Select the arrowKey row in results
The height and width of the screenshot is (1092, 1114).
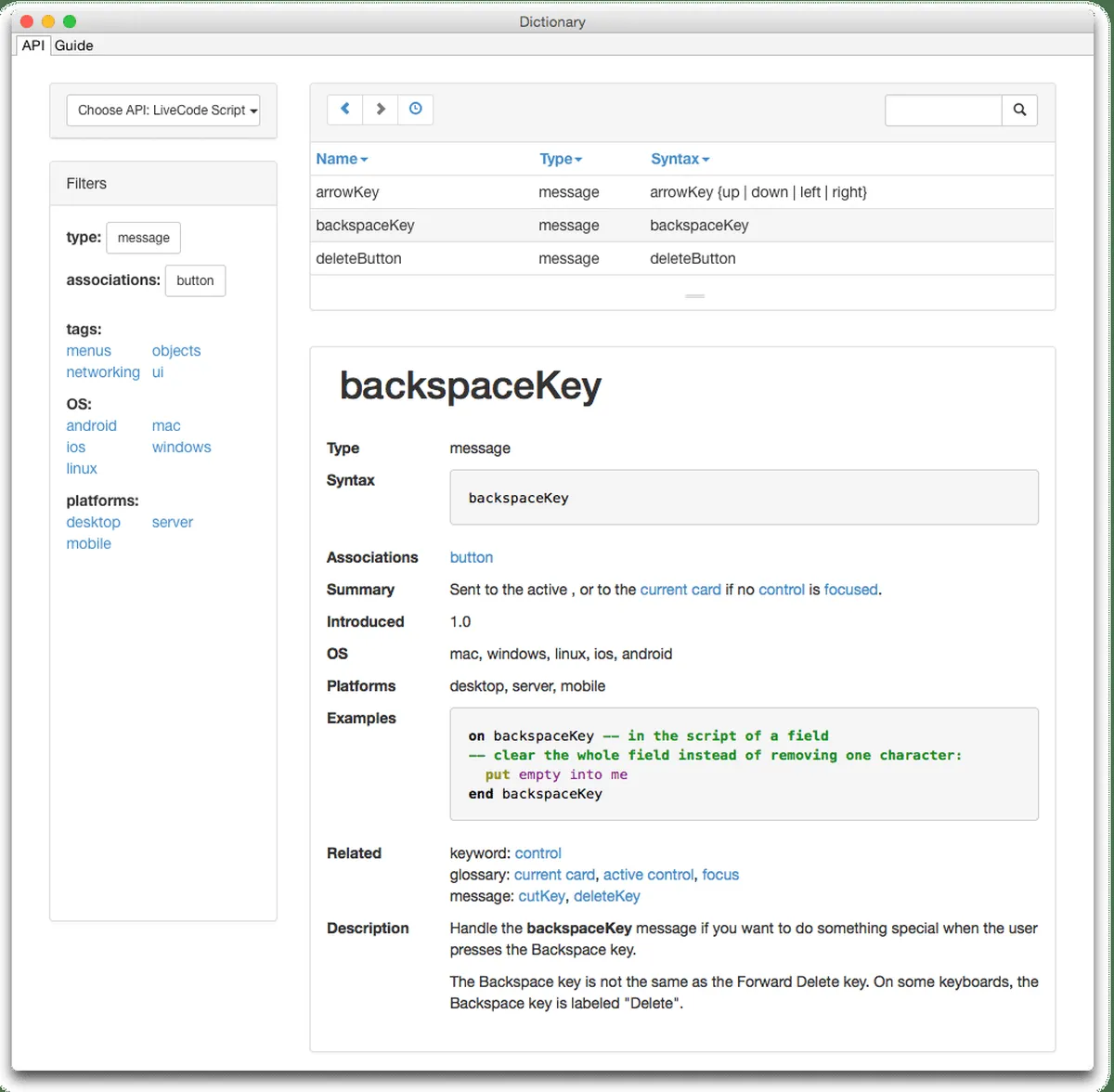347,192
